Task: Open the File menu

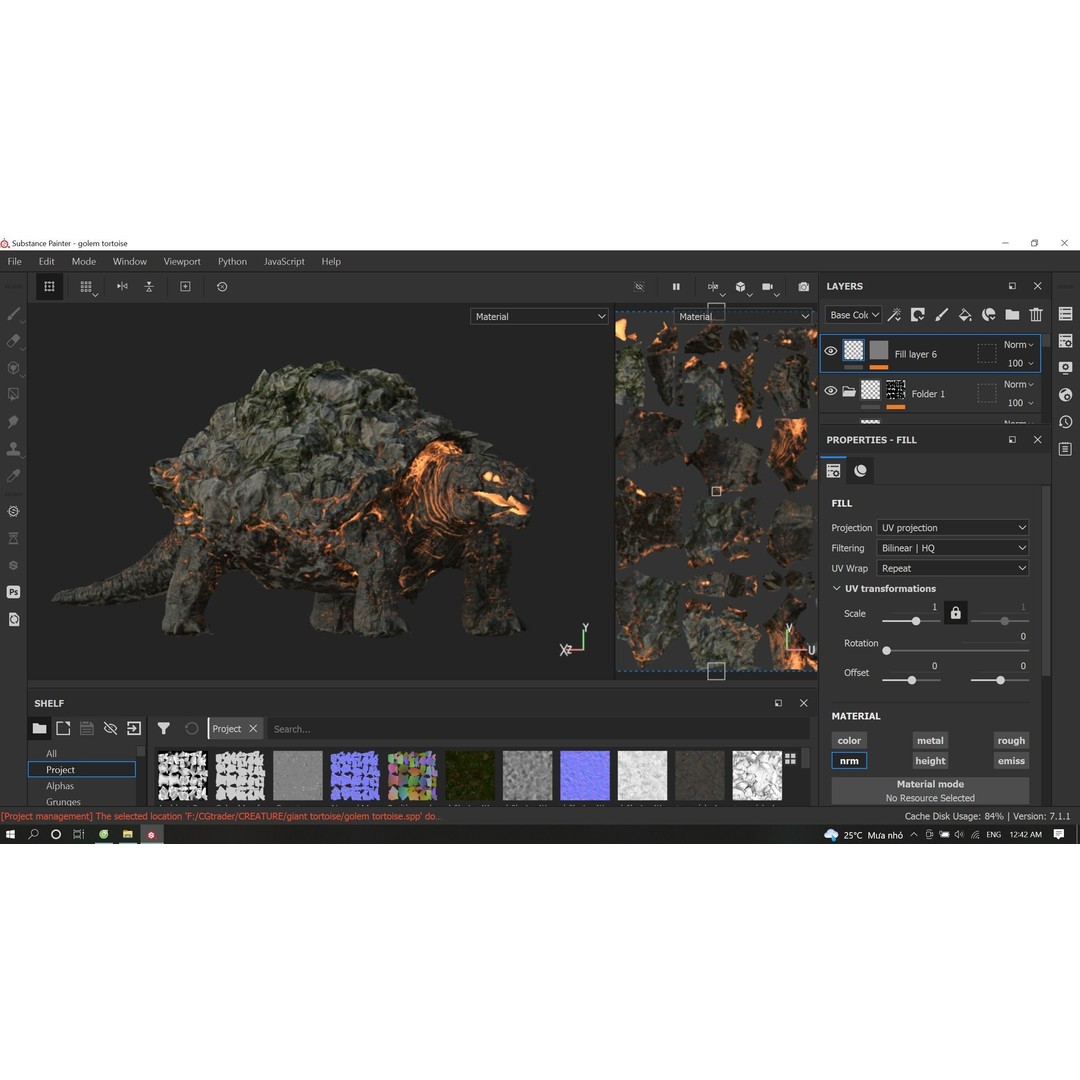Action: click(x=14, y=262)
